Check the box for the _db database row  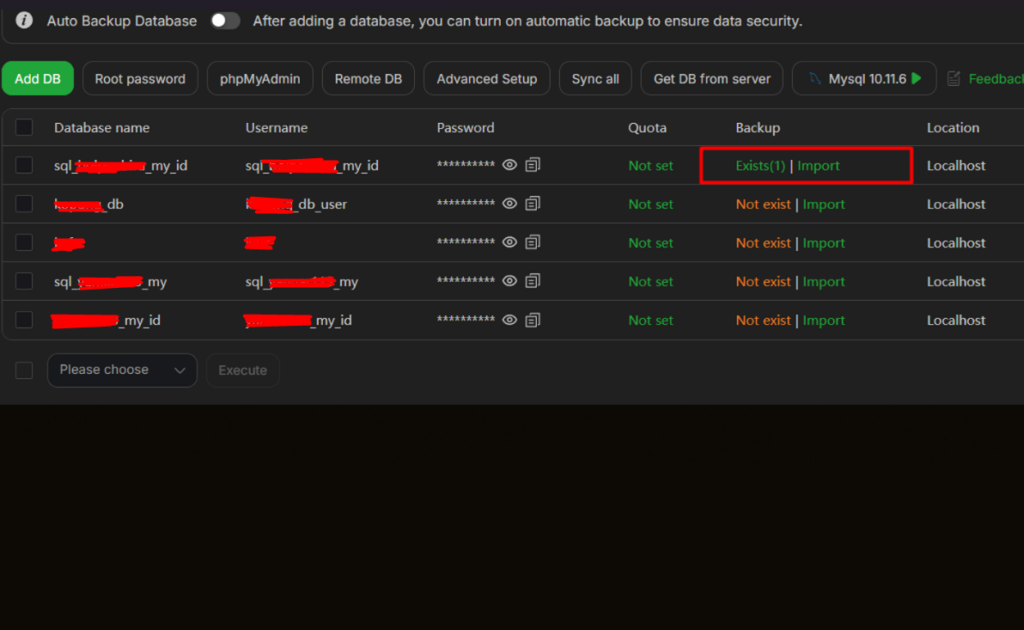[24, 204]
